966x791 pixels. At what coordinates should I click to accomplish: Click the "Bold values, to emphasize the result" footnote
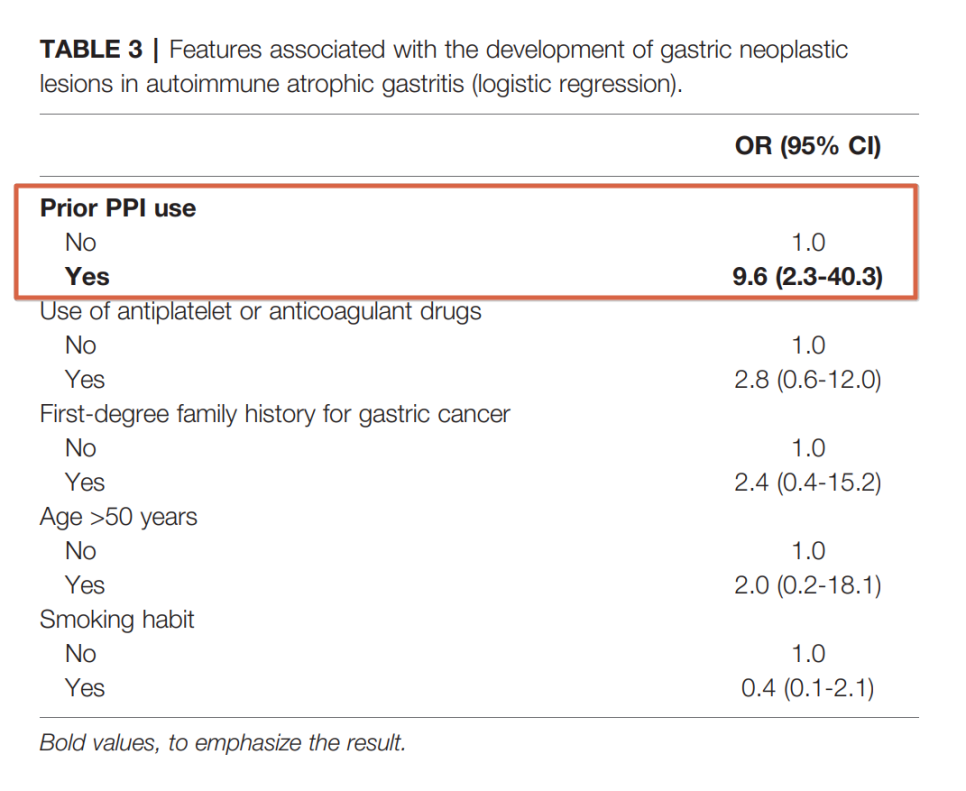(222, 744)
